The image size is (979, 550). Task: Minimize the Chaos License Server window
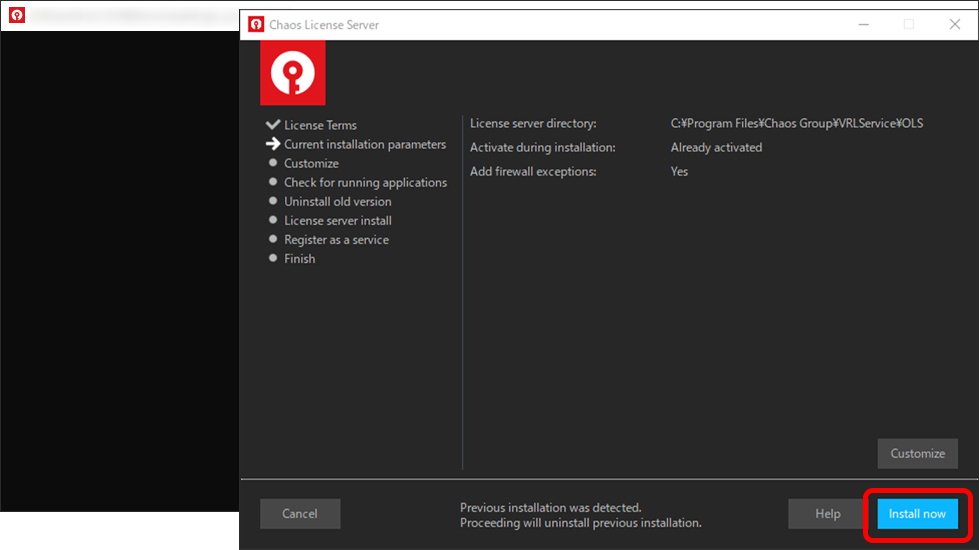[863, 24]
